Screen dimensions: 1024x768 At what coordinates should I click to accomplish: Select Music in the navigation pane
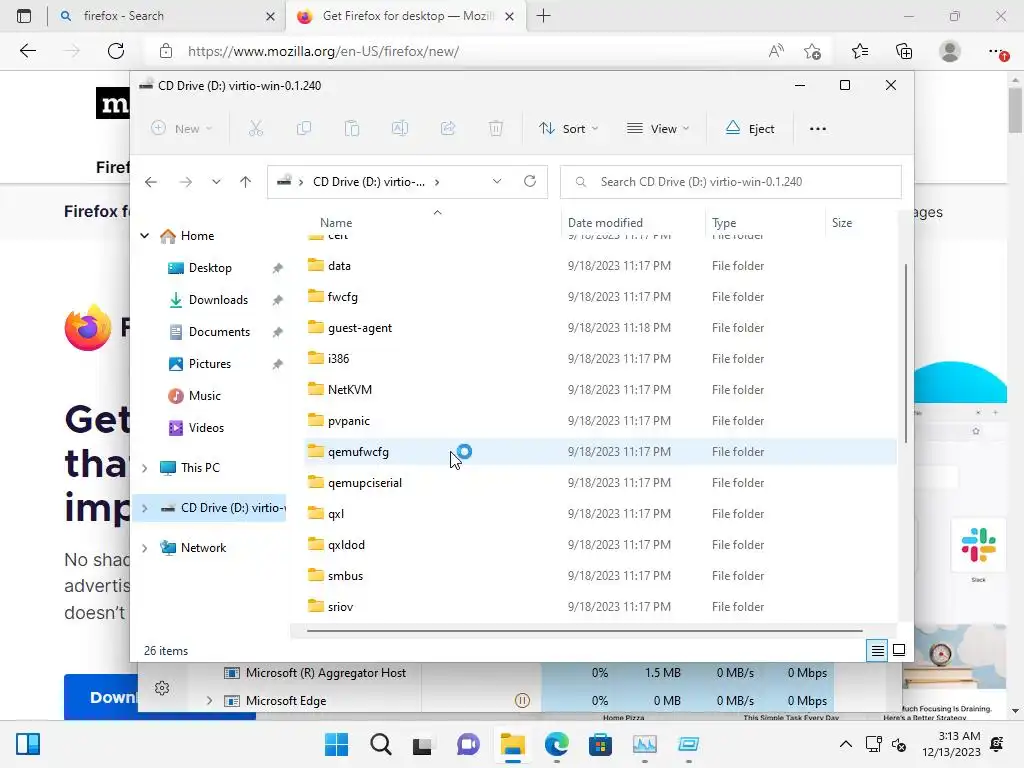tap(204, 396)
